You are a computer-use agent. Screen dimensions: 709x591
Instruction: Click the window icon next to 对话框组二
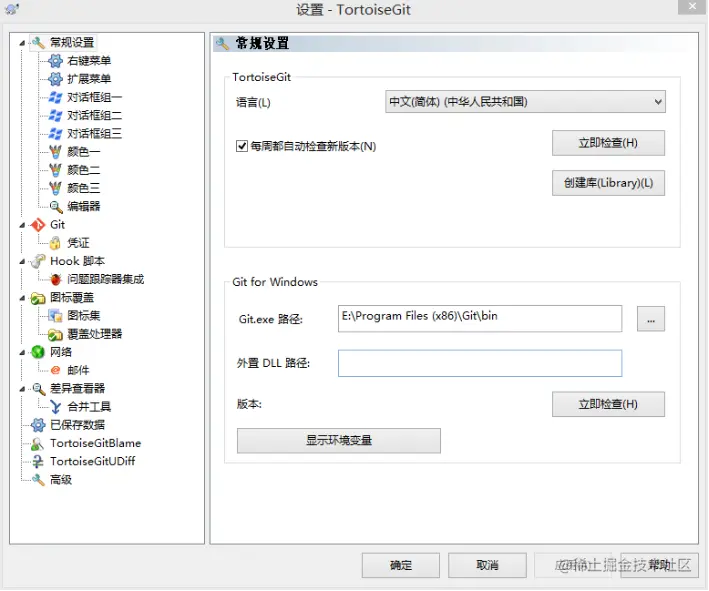55,115
